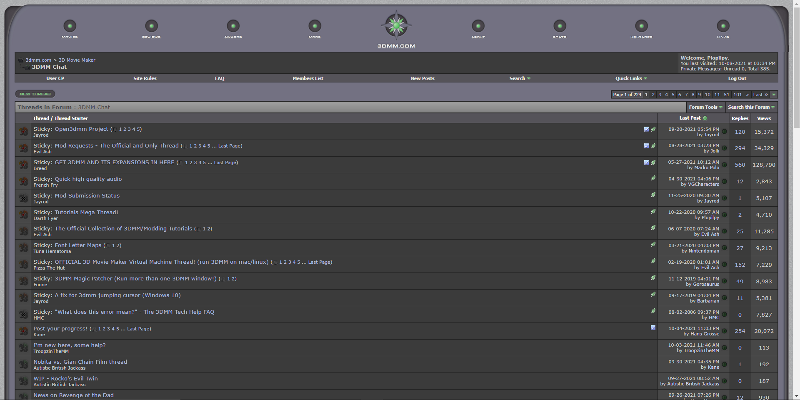Open the 3D Movie Maker breadcrumb link
Screen dimensions: 800x400
[77, 60]
